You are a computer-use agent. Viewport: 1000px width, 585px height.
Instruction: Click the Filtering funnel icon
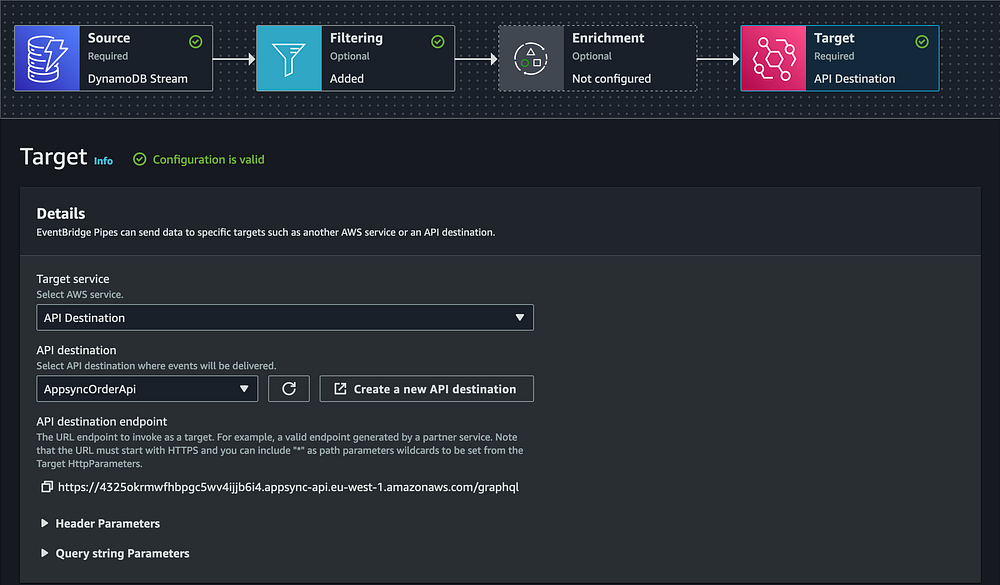point(289,59)
